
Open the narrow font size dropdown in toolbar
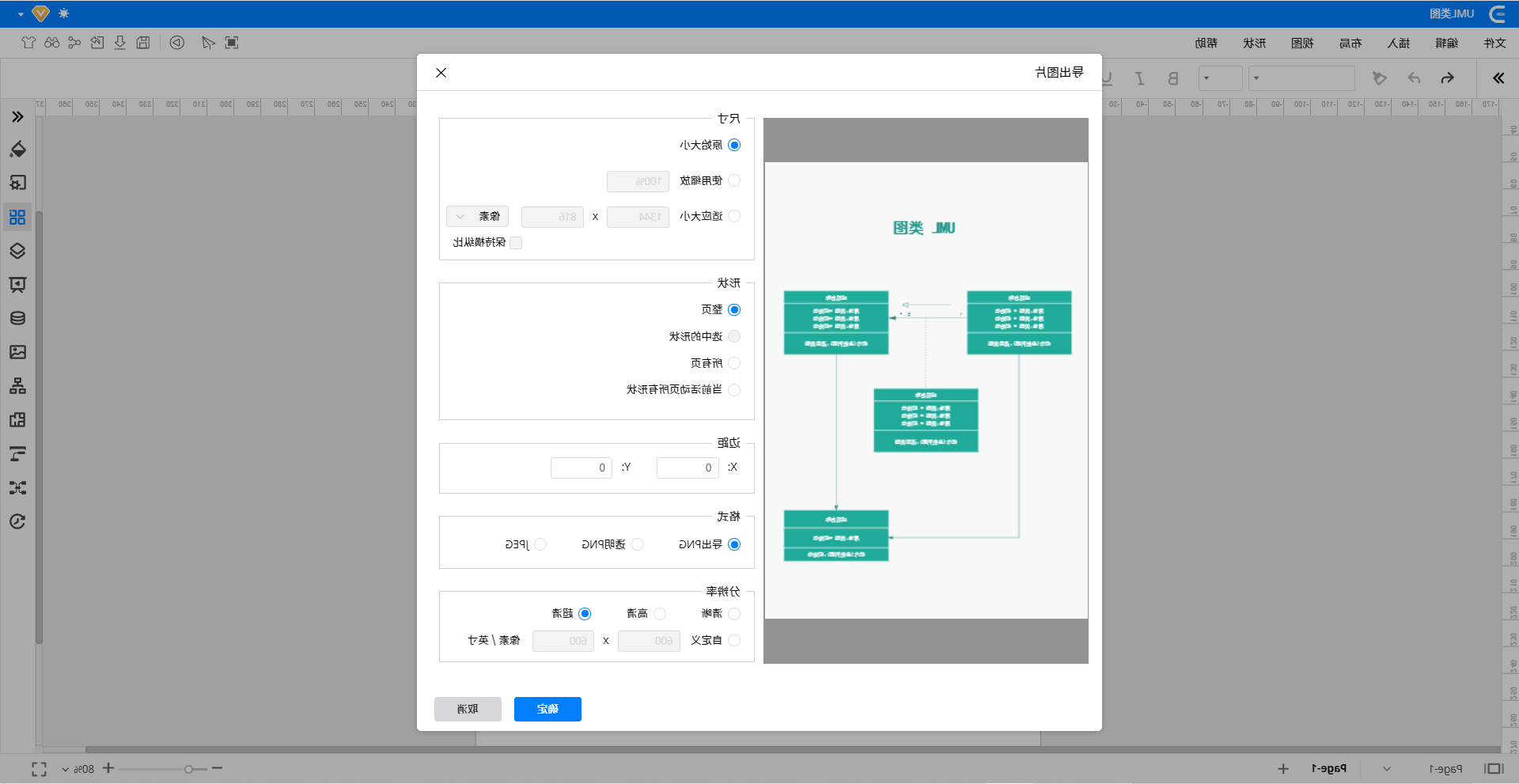click(1221, 78)
